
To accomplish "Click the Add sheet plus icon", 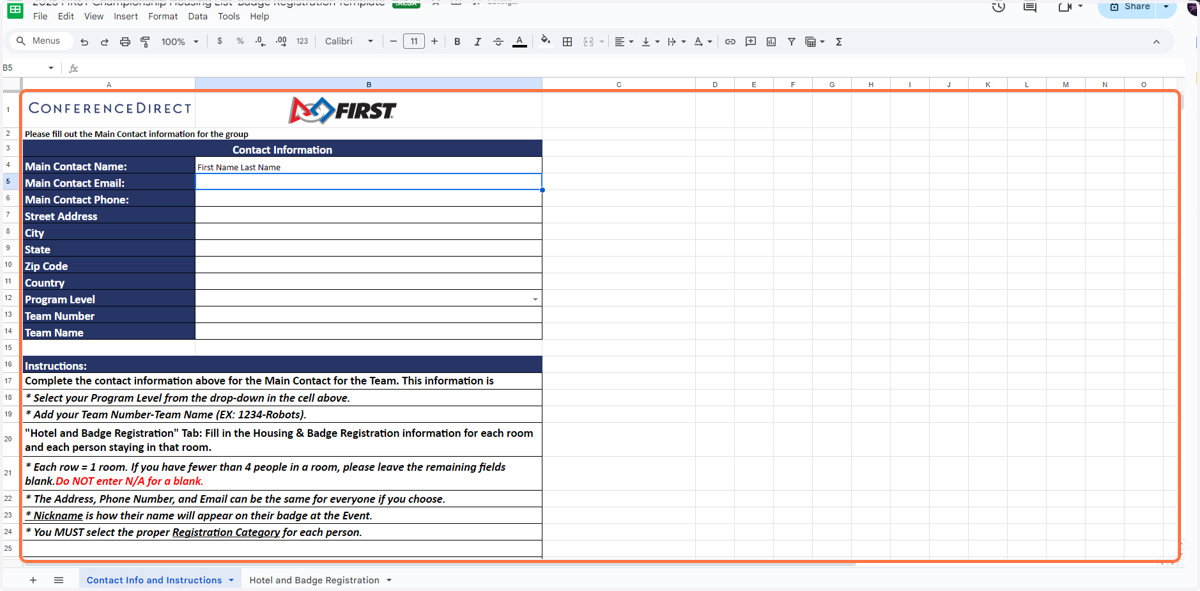I will coord(33,580).
